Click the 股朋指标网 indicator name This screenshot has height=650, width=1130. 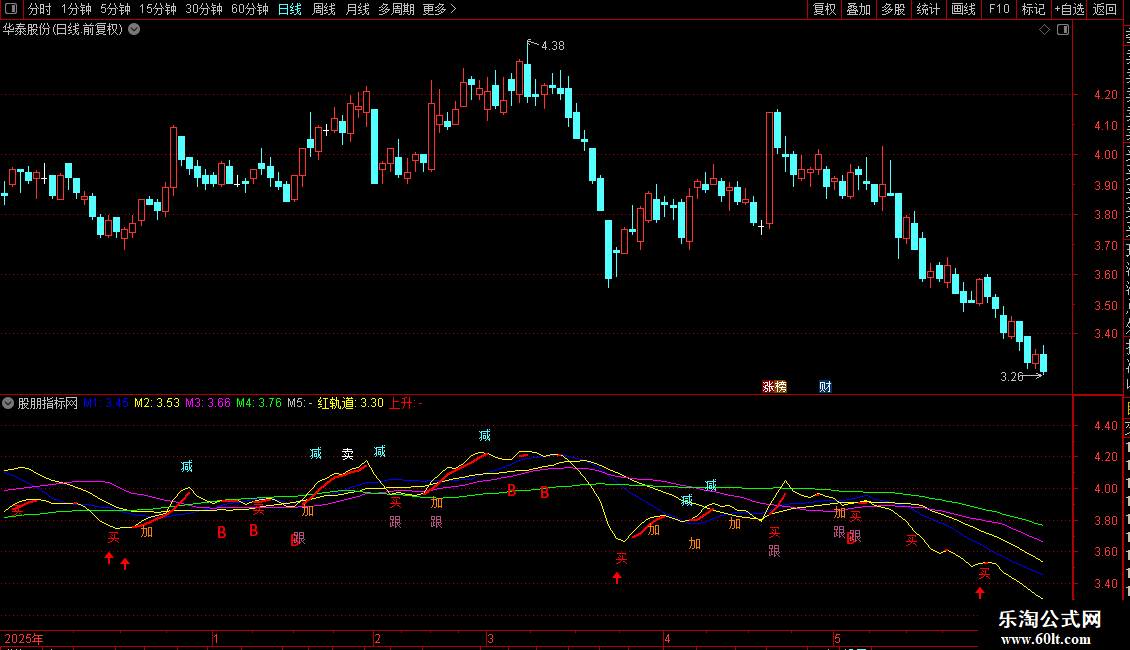click(x=48, y=403)
